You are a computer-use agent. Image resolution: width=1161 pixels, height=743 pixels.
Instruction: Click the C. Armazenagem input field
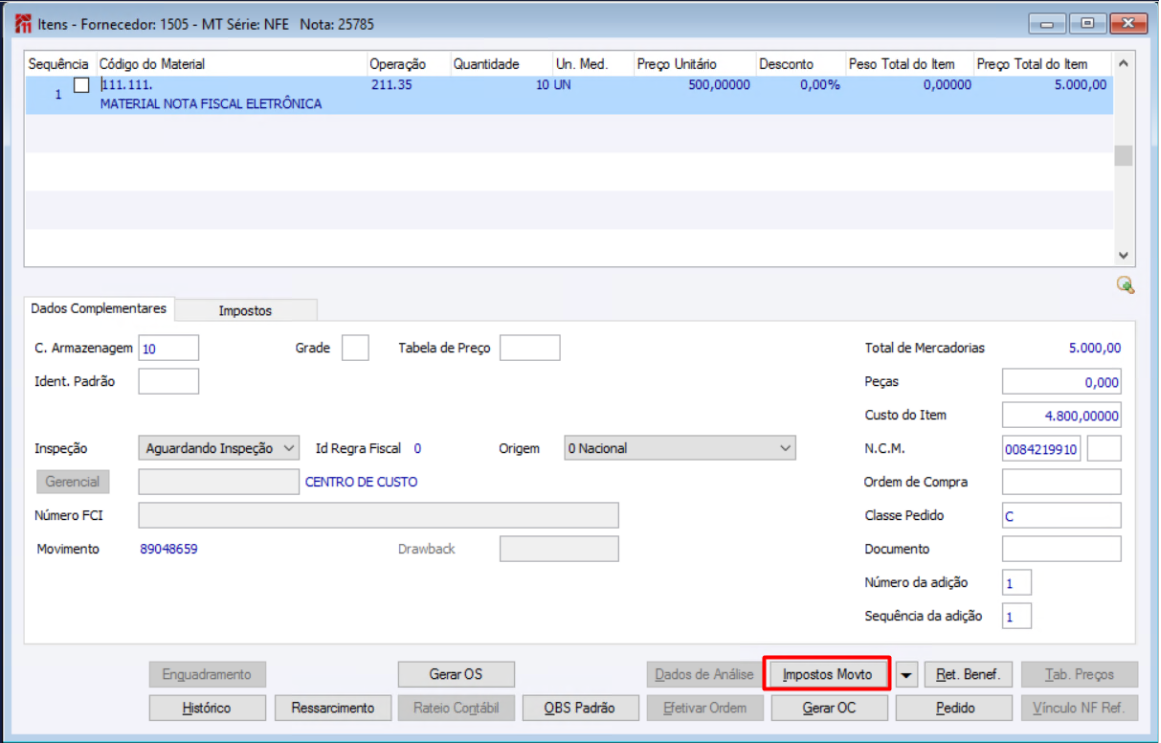point(169,348)
